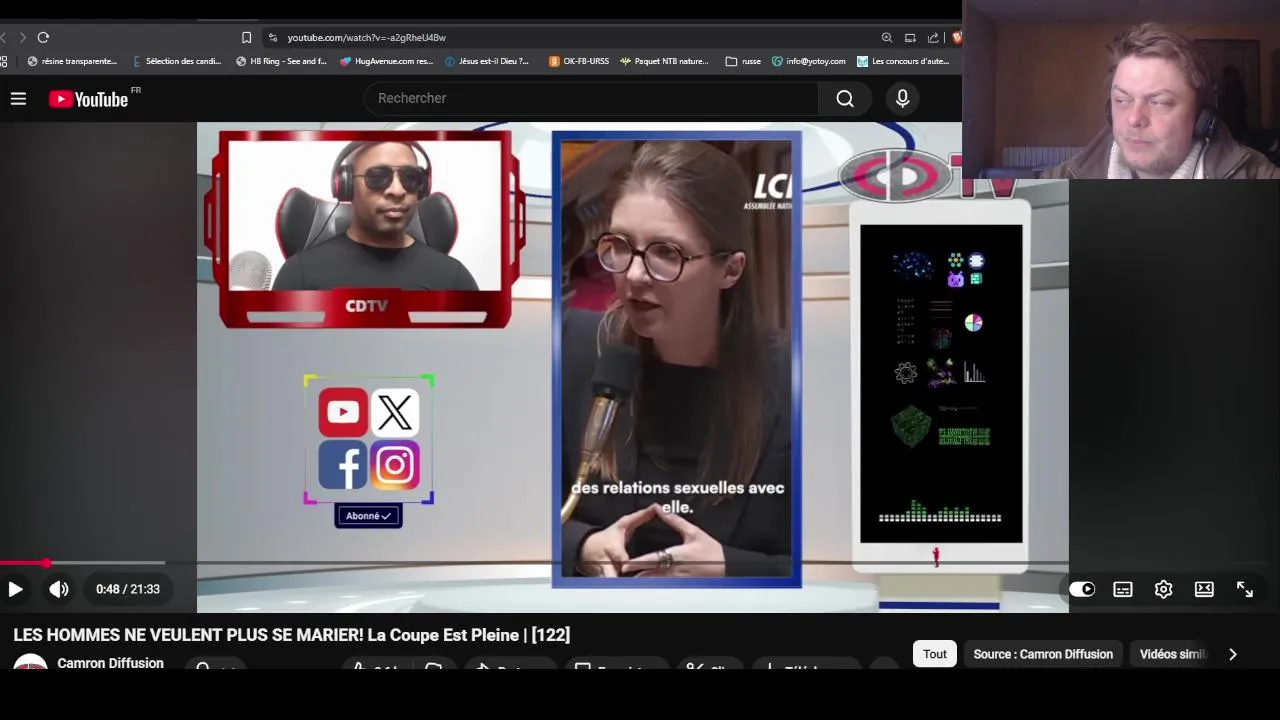Viewport: 1280px width, 720px height.
Task: Play the YouTube video
Action: point(15,589)
